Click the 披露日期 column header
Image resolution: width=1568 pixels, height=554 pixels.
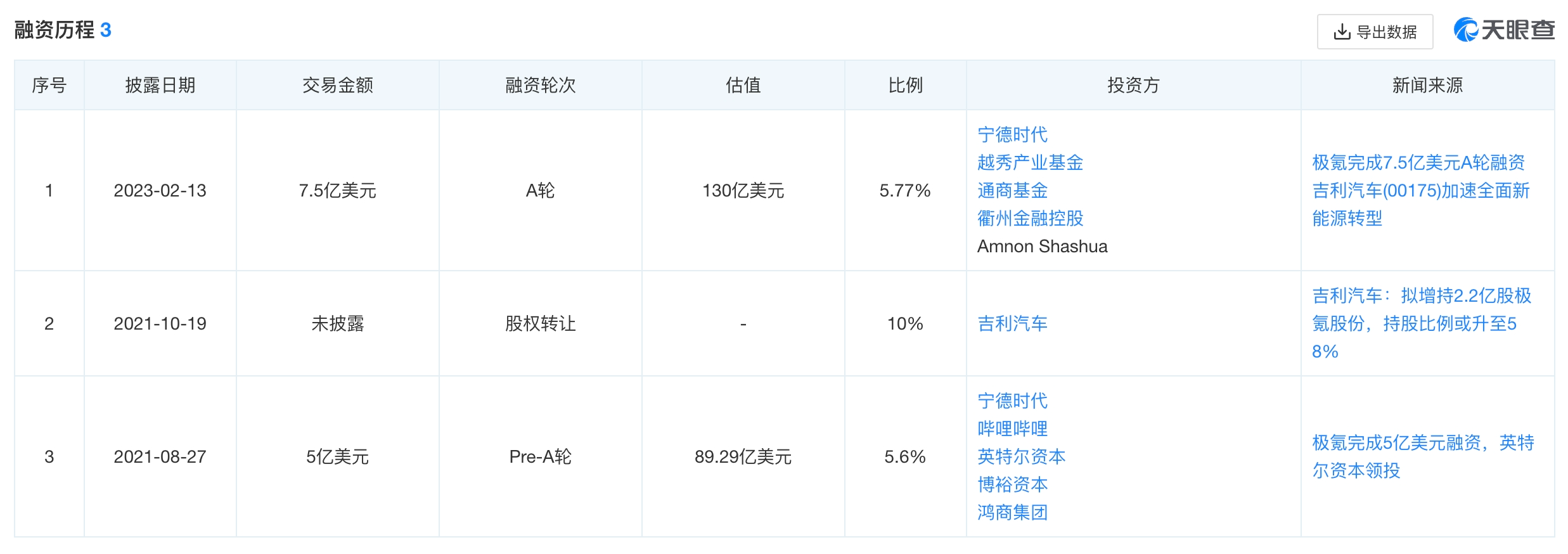pyautogui.click(x=160, y=85)
